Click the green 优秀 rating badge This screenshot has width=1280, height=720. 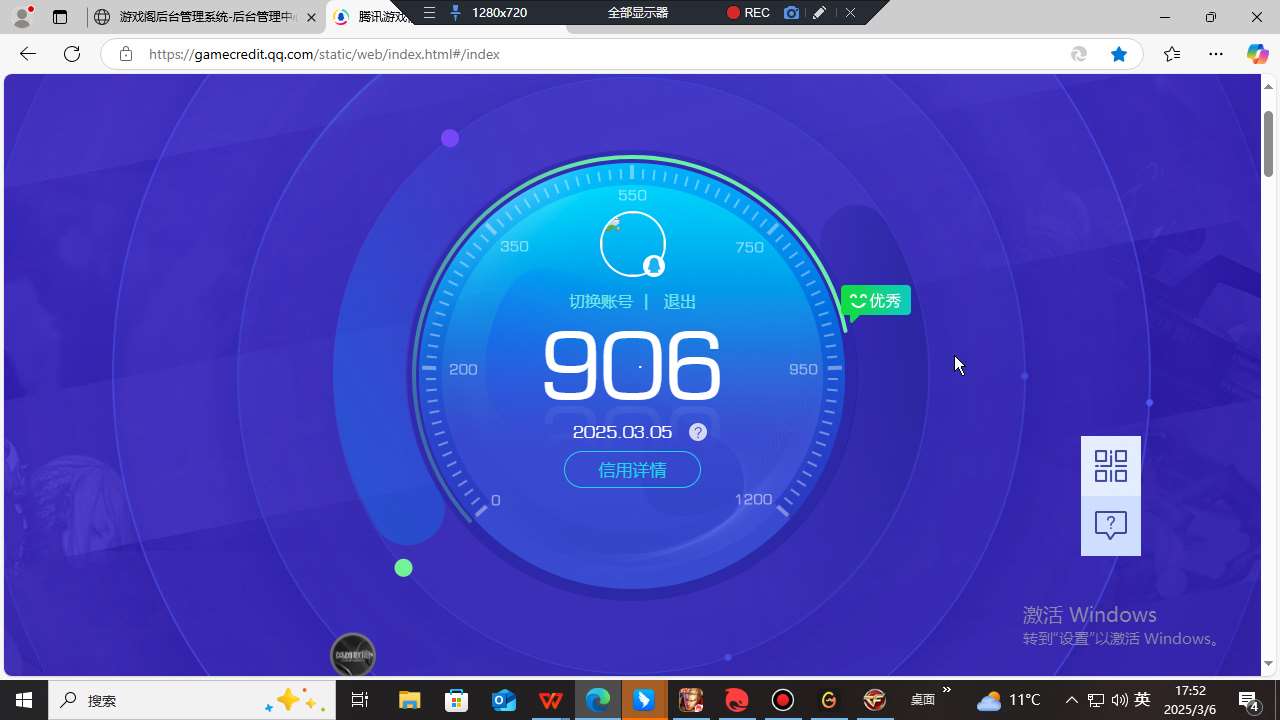tap(876, 301)
